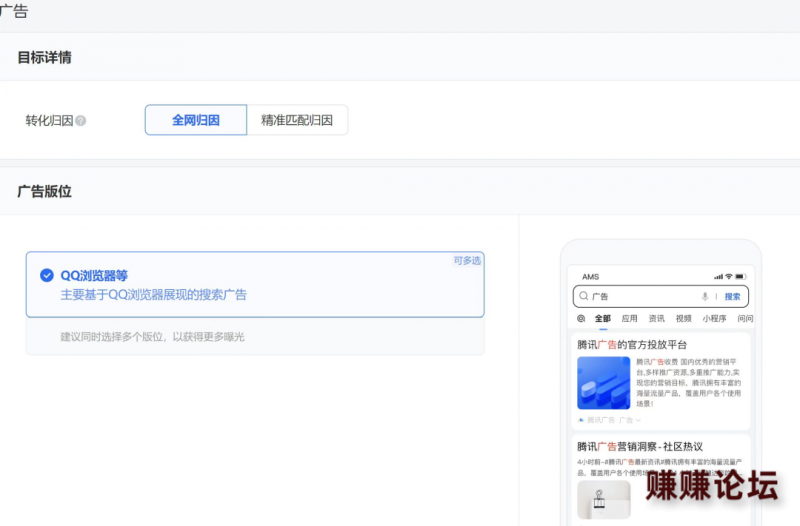Switch to the 应用 tab in preview
Viewport: 800px width, 526px height.
point(630,318)
